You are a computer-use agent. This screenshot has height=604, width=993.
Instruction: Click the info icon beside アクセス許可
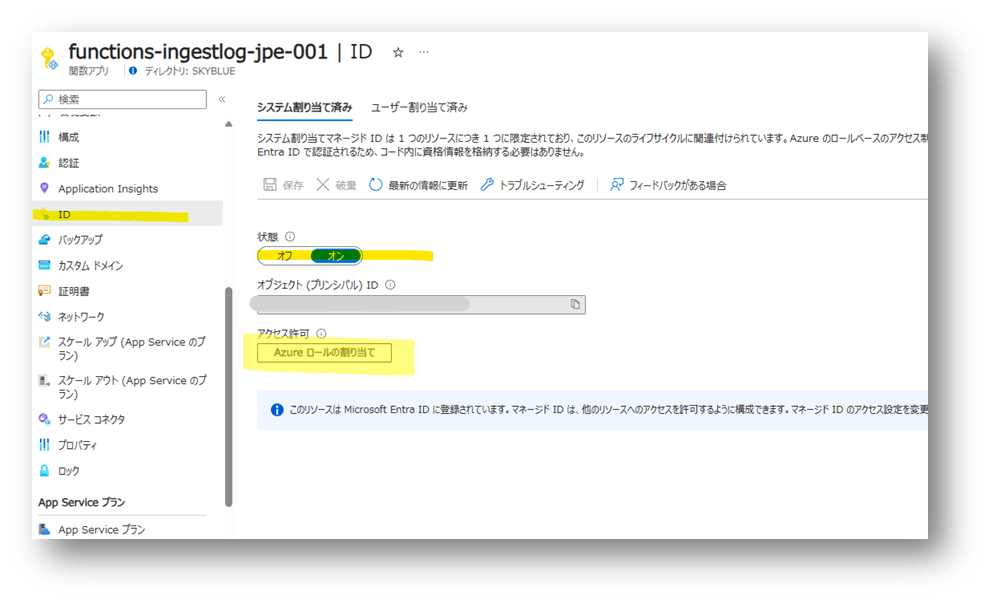coord(321,333)
